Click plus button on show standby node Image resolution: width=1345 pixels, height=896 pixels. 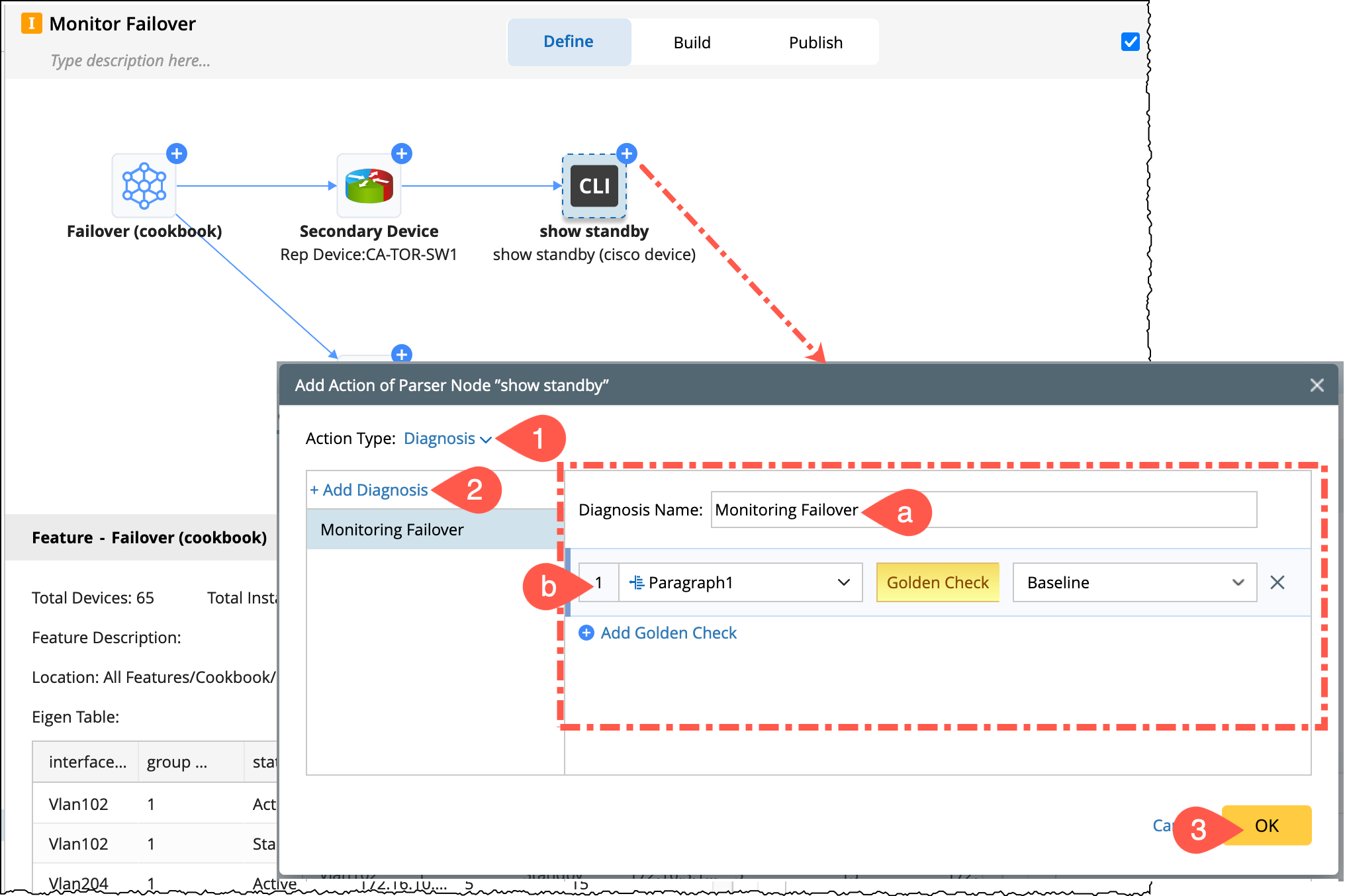626,154
